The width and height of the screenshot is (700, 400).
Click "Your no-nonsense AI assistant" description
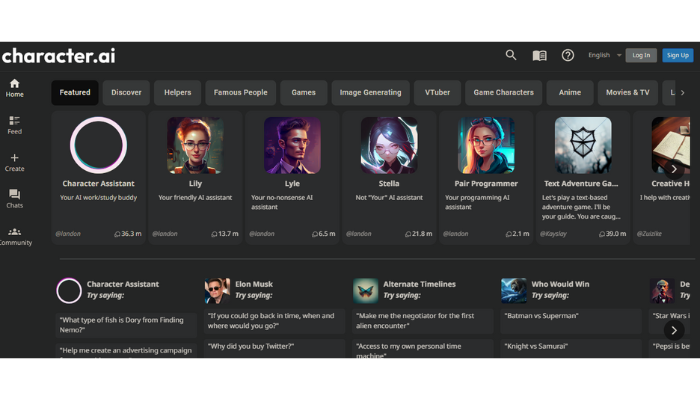[x=282, y=202]
